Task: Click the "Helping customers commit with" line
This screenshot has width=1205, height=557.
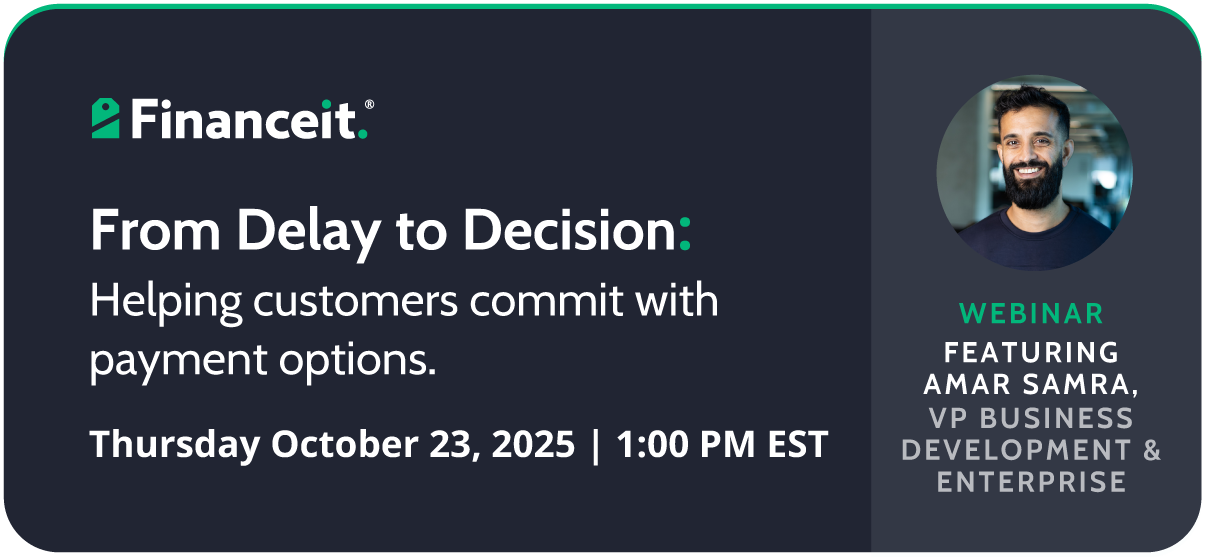Action: coord(404,300)
